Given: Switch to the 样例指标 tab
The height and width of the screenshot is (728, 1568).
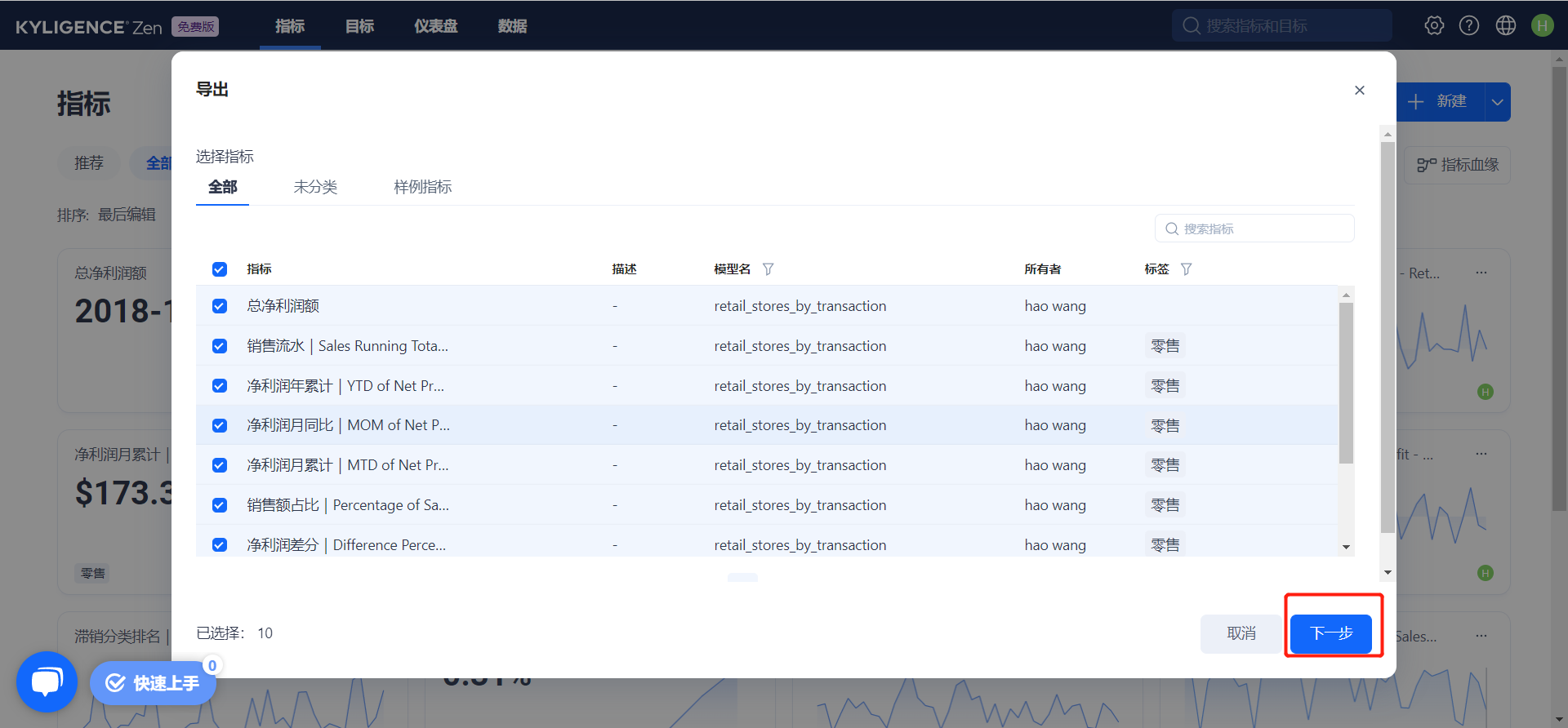Looking at the screenshot, I should click(422, 187).
